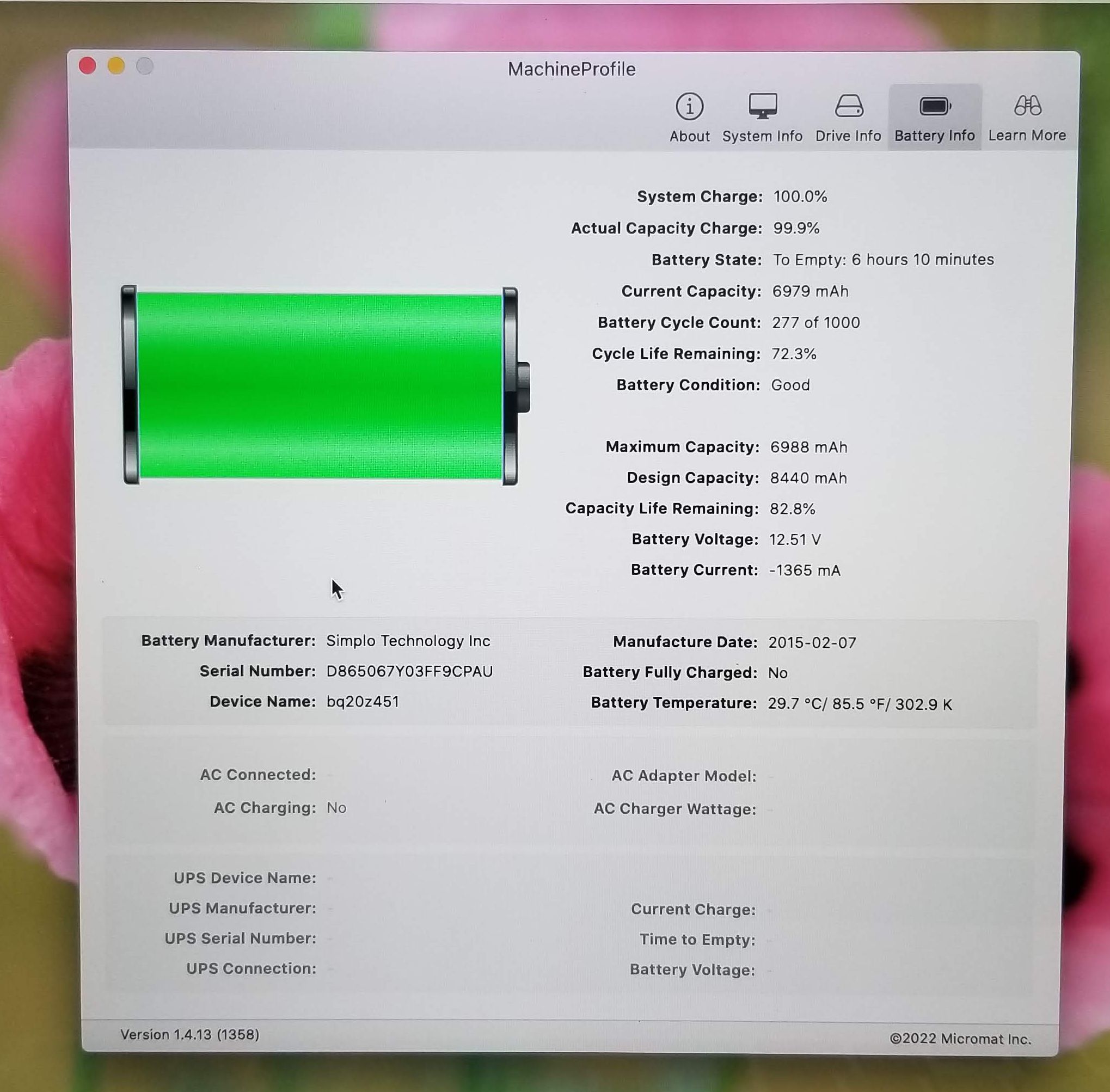
Task: Click the Battery Info battery icon
Action: point(935,107)
